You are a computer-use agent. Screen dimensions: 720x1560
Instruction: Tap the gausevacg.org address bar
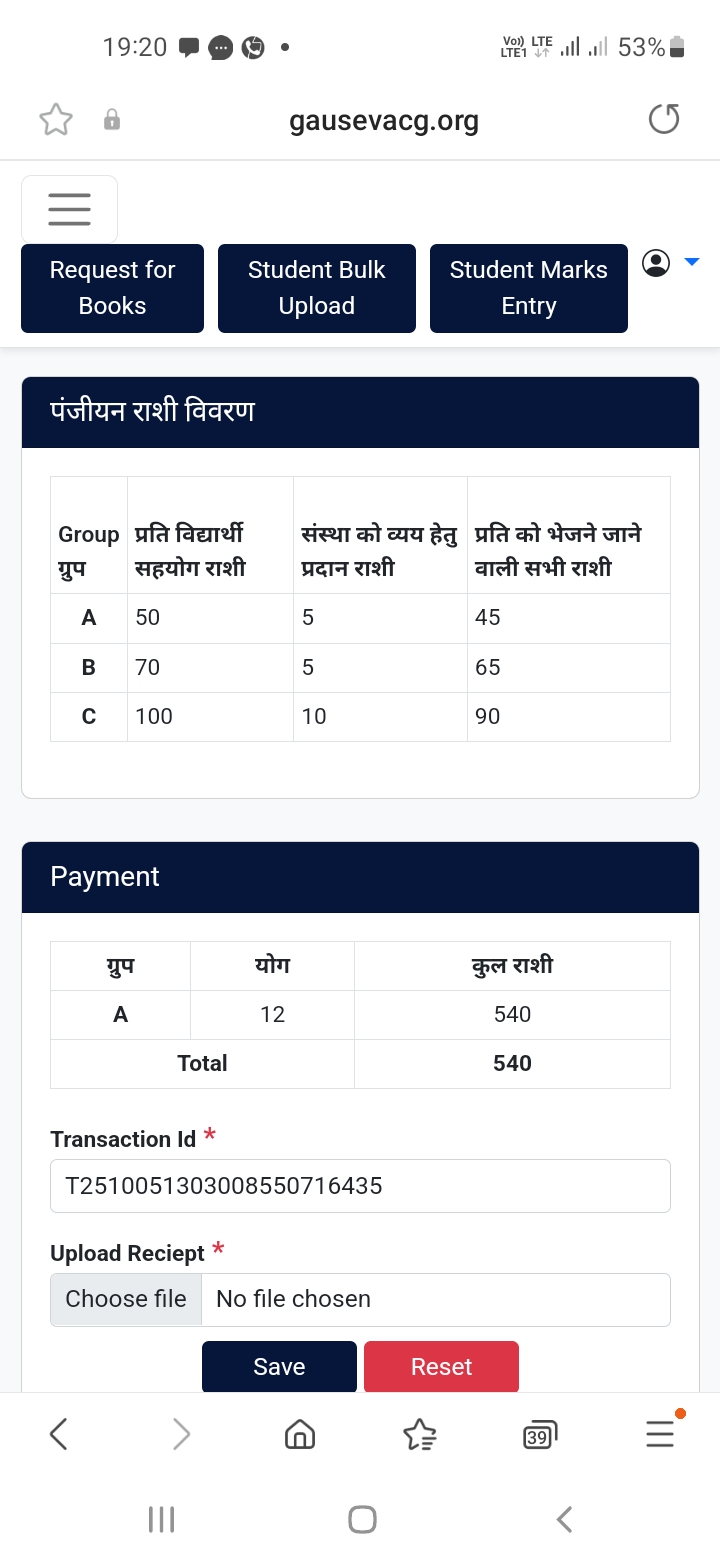point(384,121)
